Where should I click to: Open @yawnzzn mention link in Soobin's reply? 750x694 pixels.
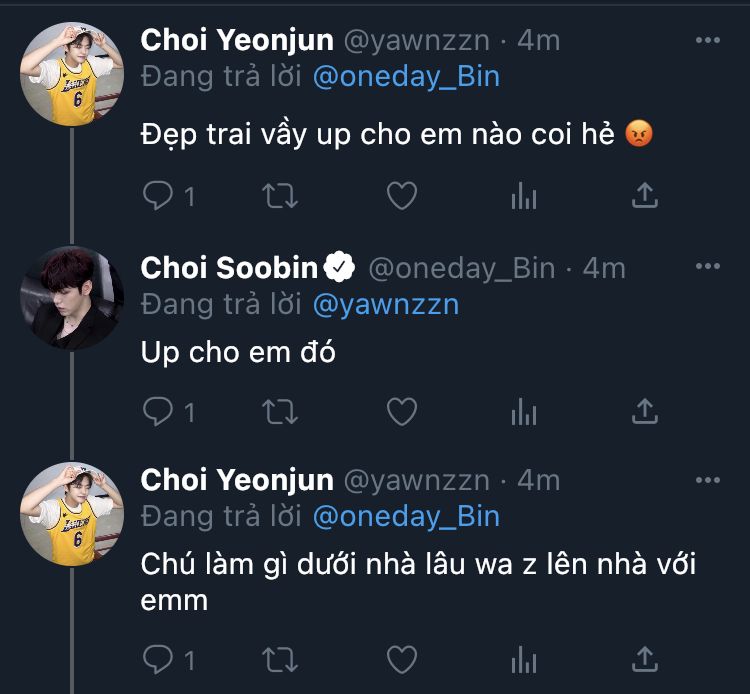(x=385, y=305)
